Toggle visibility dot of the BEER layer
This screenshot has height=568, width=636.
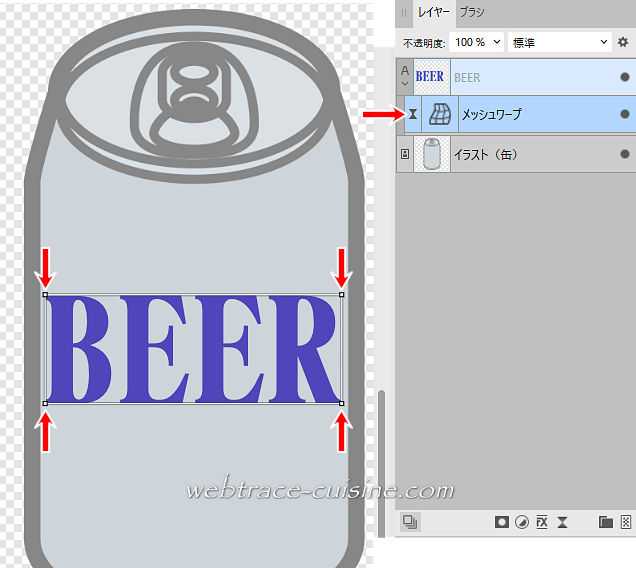[625, 76]
